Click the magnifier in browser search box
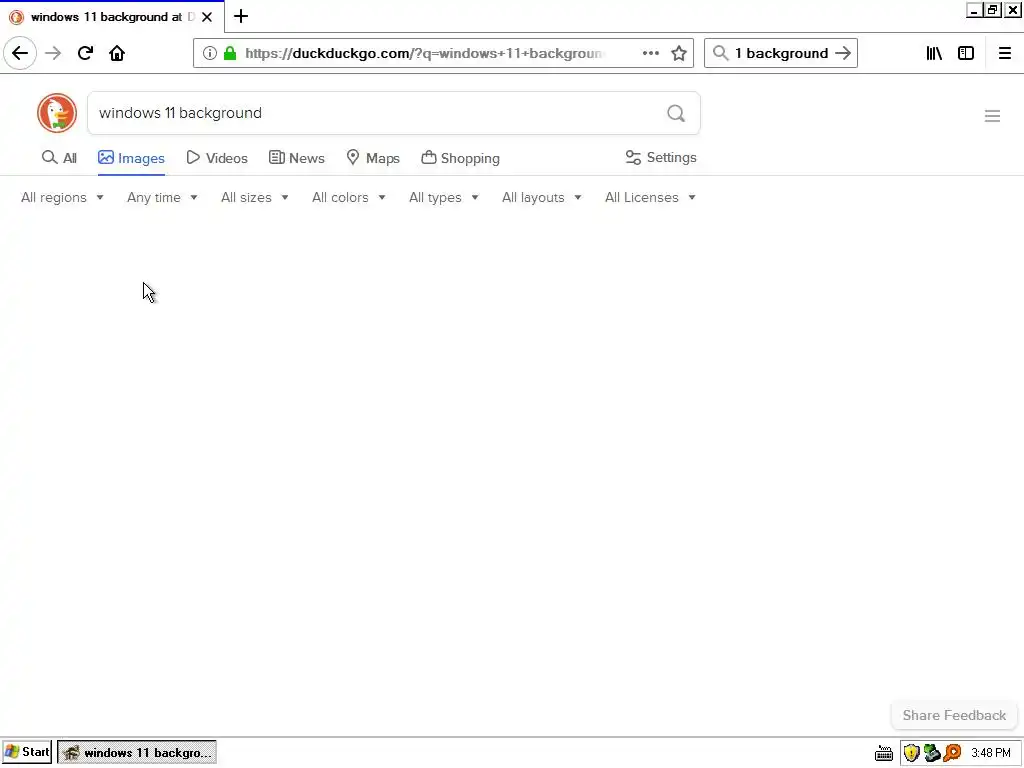This screenshot has height=768, width=1024. point(720,53)
